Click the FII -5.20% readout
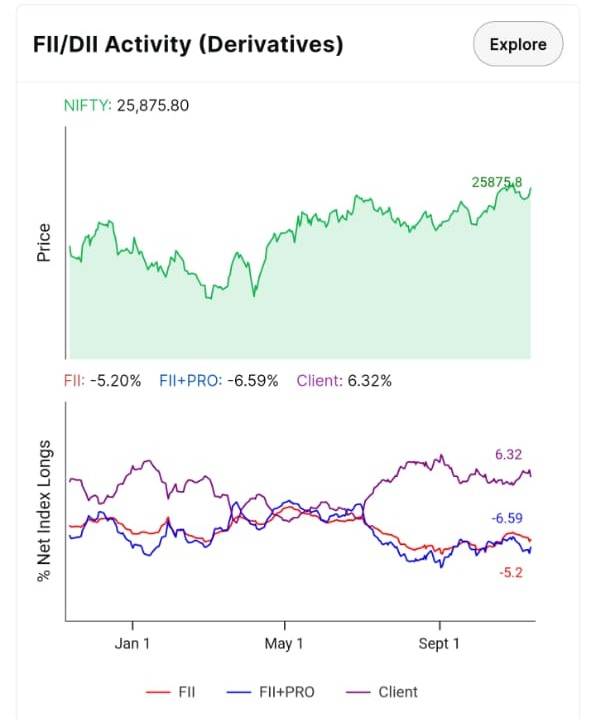The height and width of the screenshot is (720, 596). coord(102,381)
